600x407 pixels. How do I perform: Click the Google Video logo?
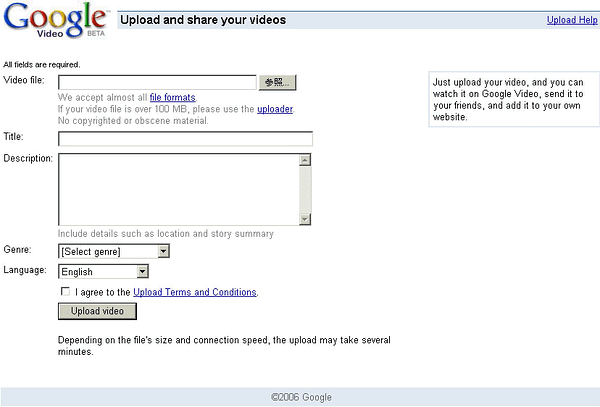coord(55,20)
